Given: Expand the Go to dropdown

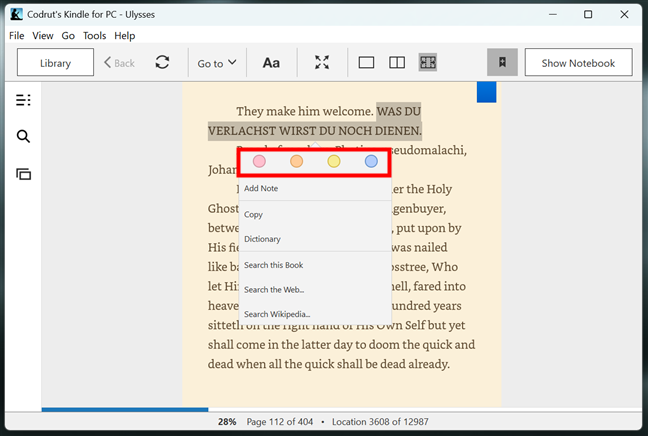Looking at the screenshot, I should click(x=217, y=63).
